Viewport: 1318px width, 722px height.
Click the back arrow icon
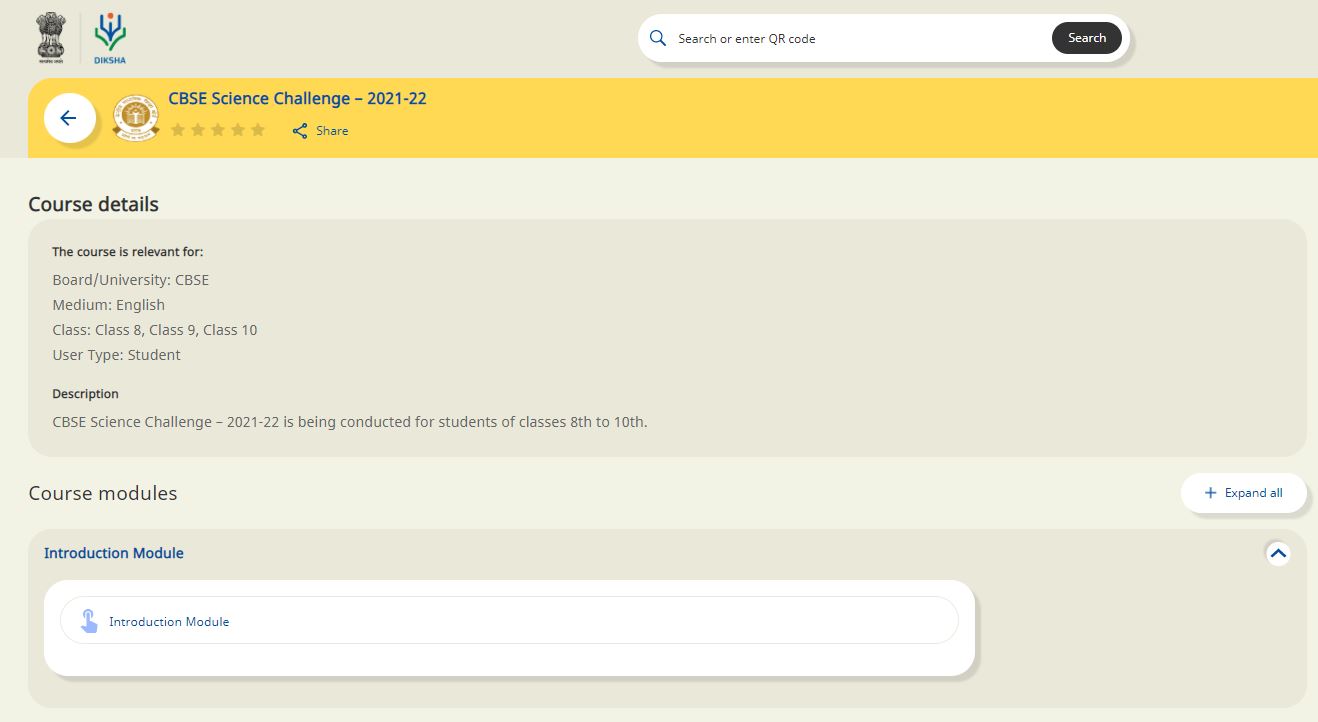coord(69,117)
